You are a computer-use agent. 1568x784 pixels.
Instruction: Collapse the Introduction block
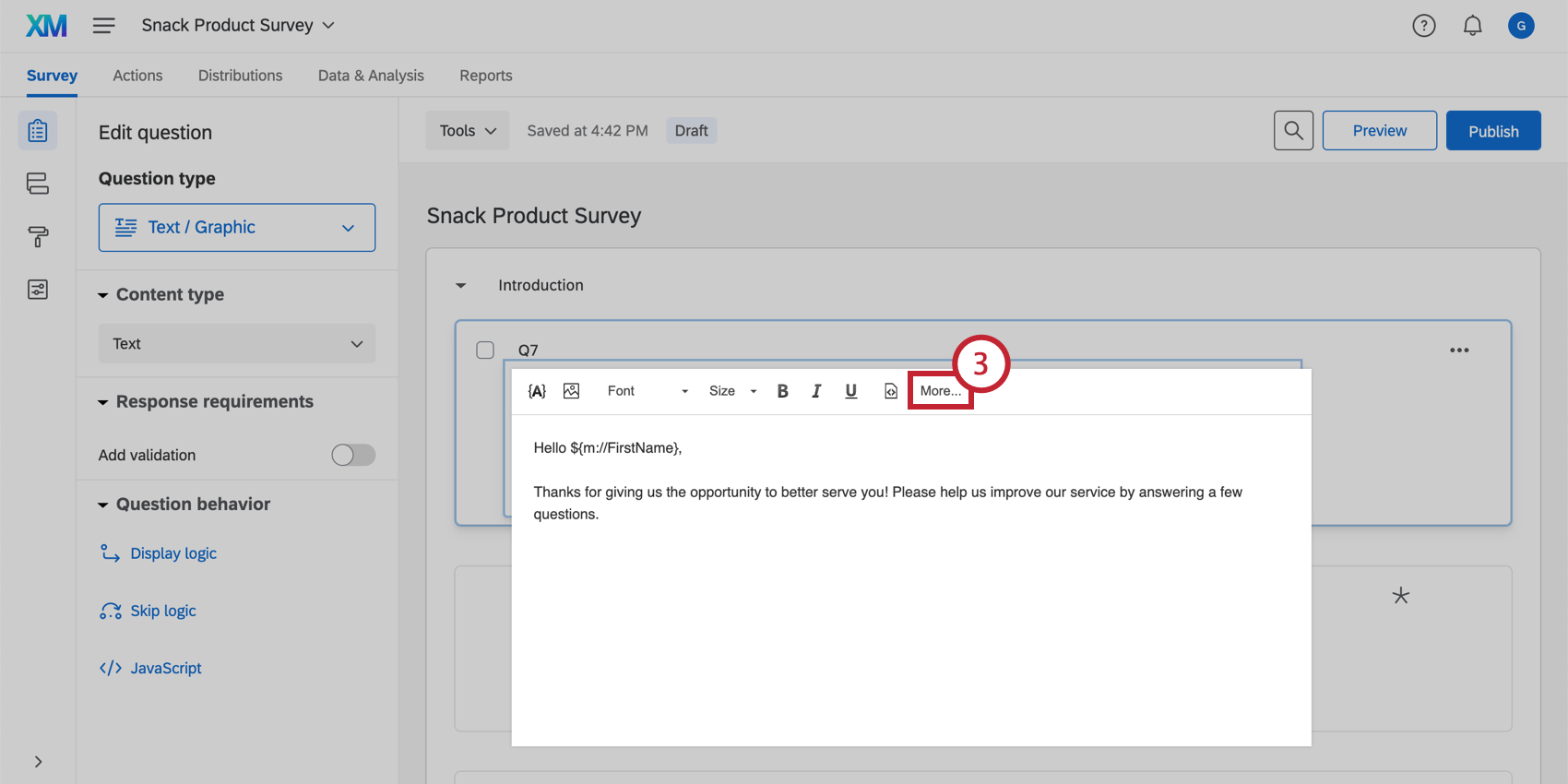click(461, 286)
